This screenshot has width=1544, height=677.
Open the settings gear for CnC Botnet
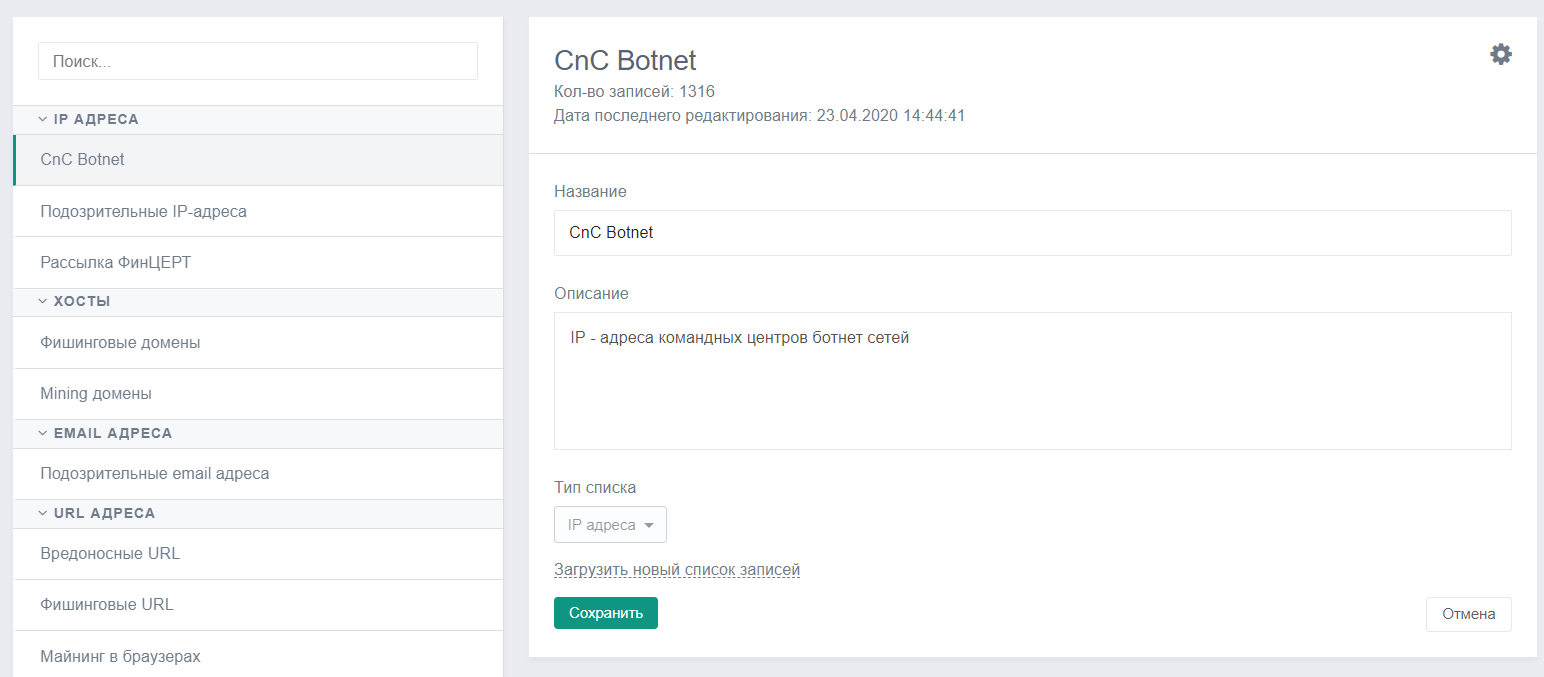1501,54
